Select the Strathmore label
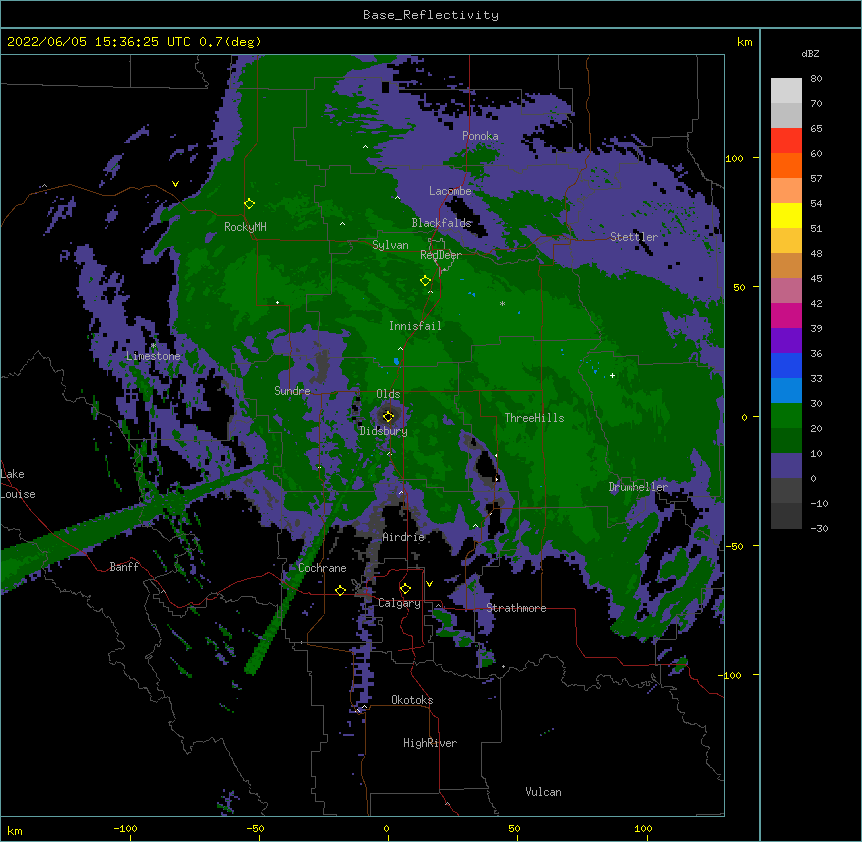This screenshot has width=862, height=842. [516, 608]
